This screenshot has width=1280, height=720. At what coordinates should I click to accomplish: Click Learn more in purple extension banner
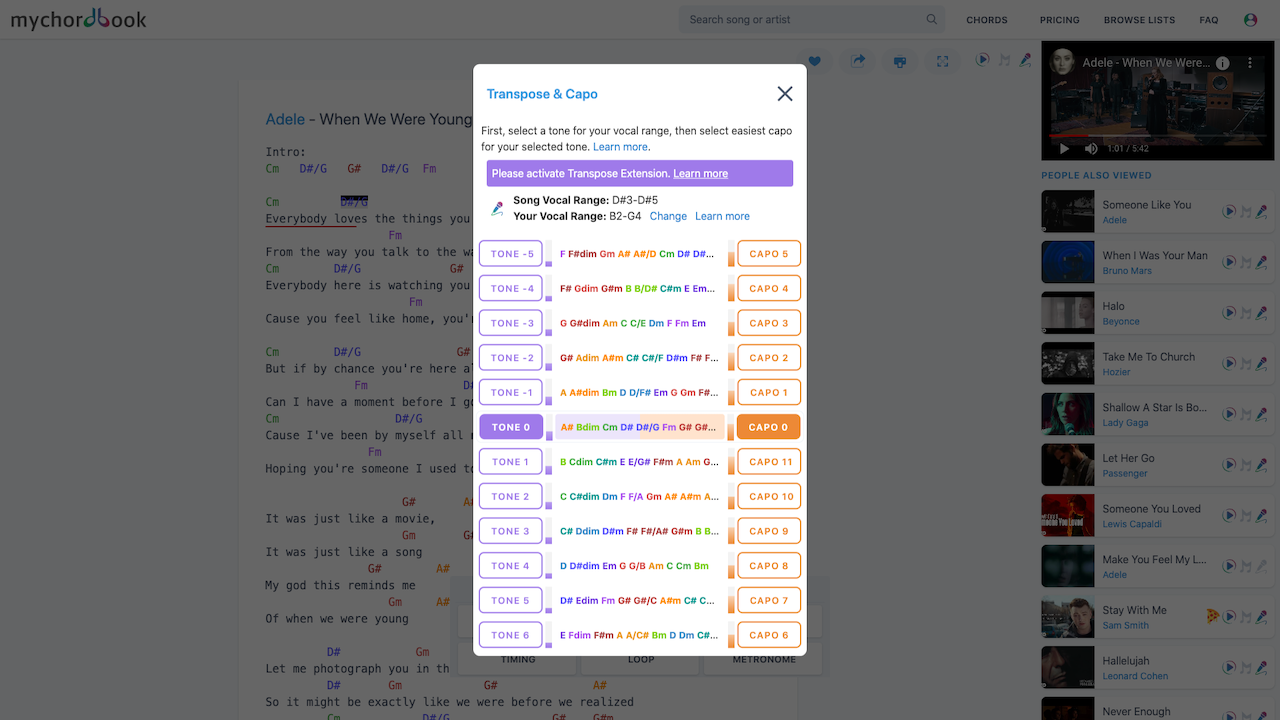point(700,174)
